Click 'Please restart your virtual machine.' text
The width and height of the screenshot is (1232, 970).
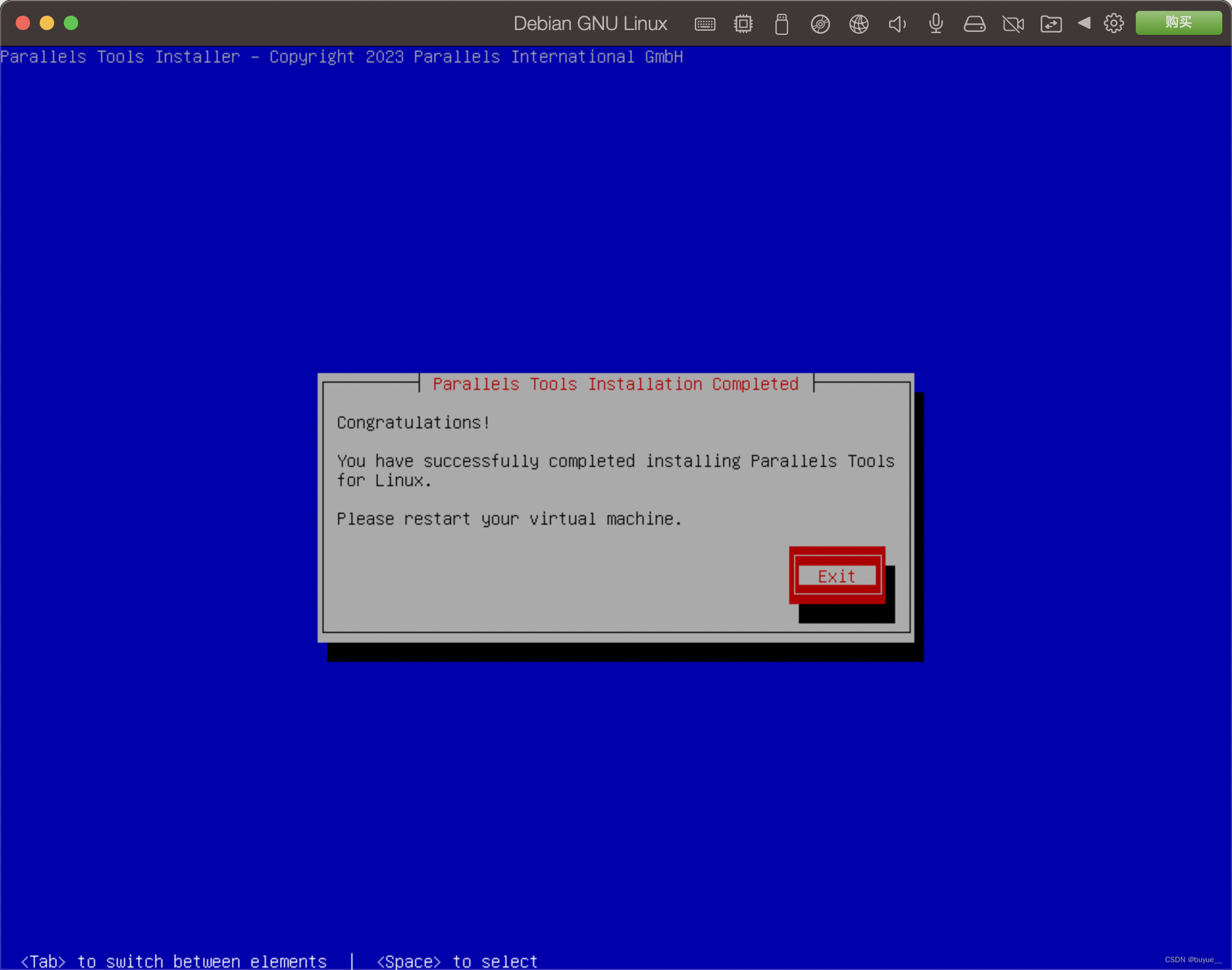509,519
